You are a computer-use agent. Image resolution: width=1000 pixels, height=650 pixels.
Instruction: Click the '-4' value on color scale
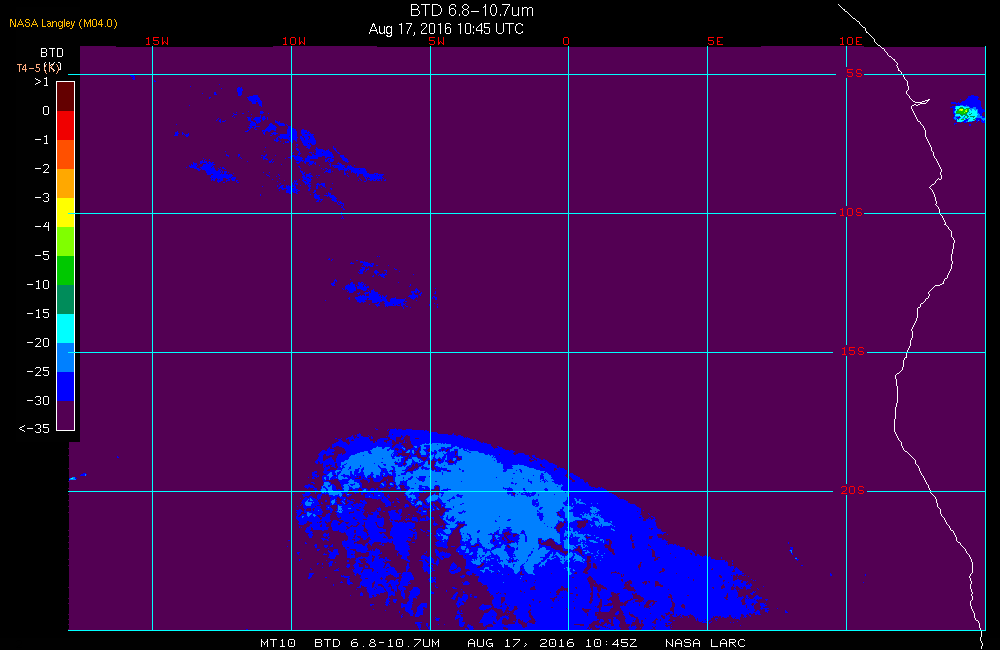41,226
